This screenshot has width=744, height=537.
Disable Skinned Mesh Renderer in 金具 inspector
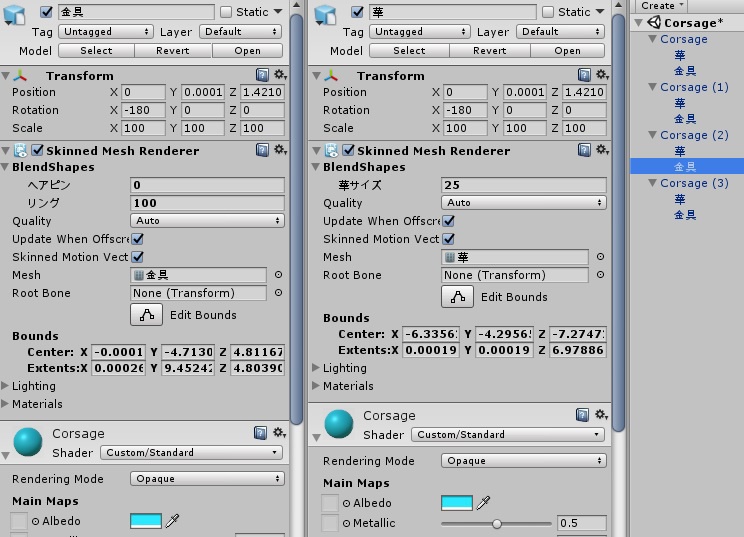37,150
